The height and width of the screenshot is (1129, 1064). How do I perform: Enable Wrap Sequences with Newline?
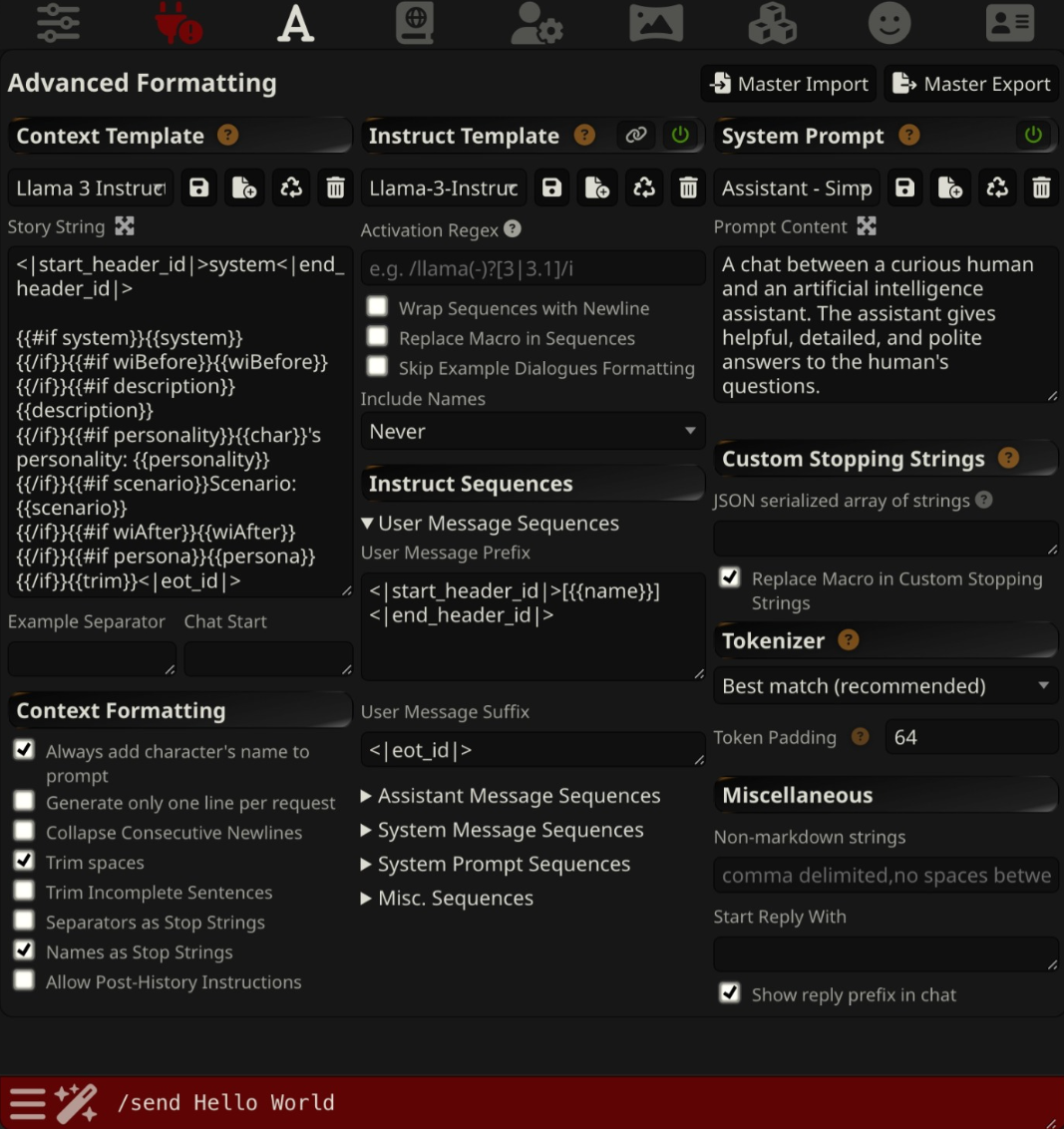377,307
